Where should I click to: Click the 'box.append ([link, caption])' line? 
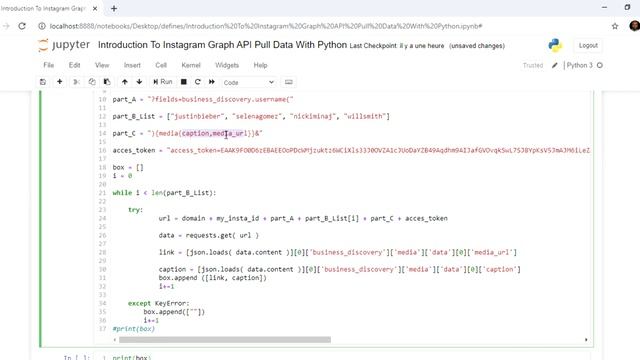[213, 278]
